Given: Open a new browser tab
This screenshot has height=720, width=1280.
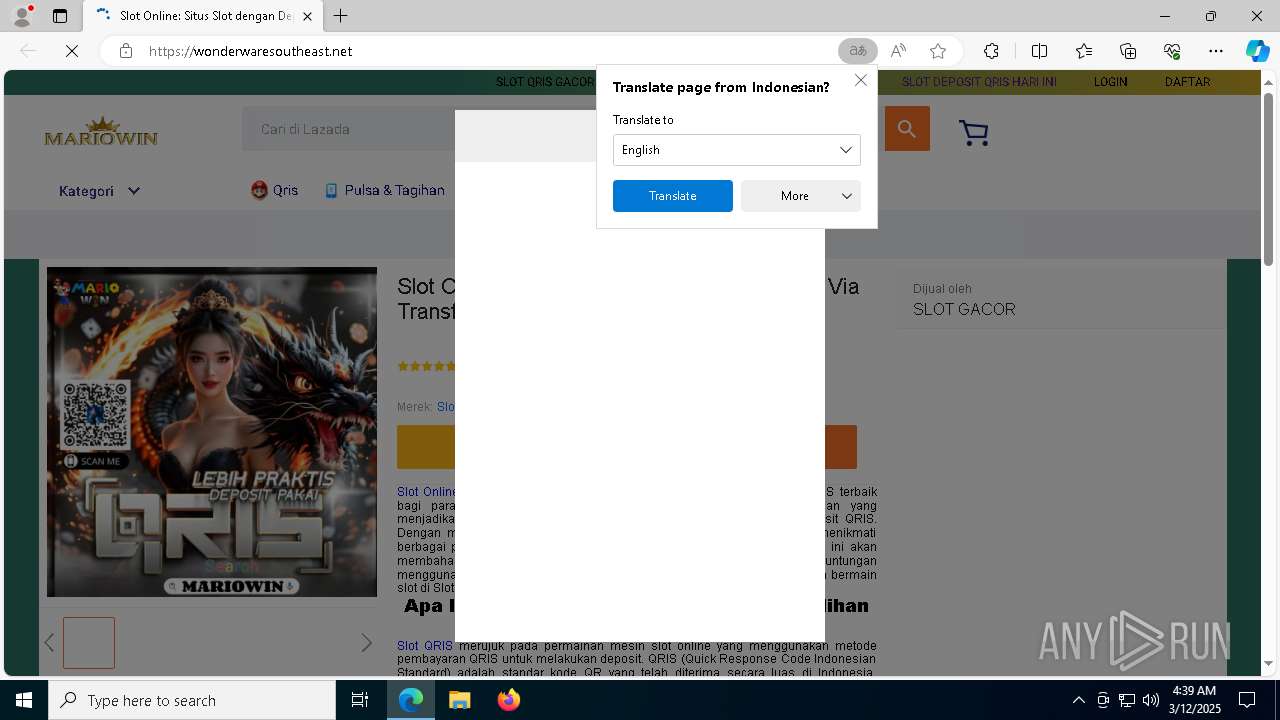Looking at the screenshot, I should 340,16.
